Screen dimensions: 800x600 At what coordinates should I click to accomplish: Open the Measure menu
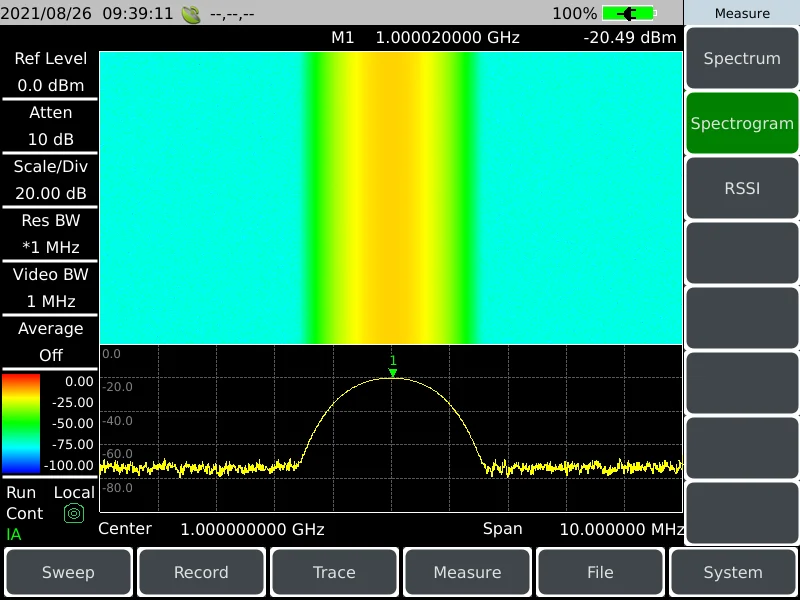(x=467, y=572)
